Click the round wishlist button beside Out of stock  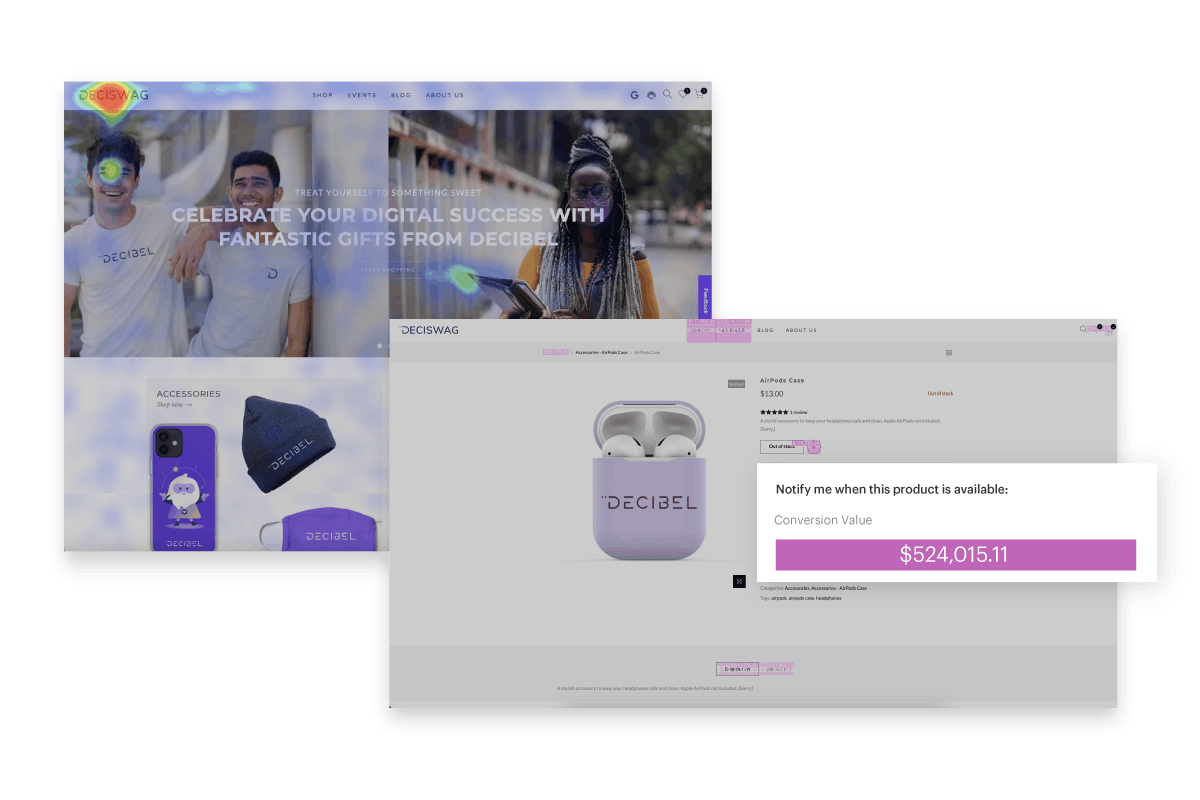814,447
